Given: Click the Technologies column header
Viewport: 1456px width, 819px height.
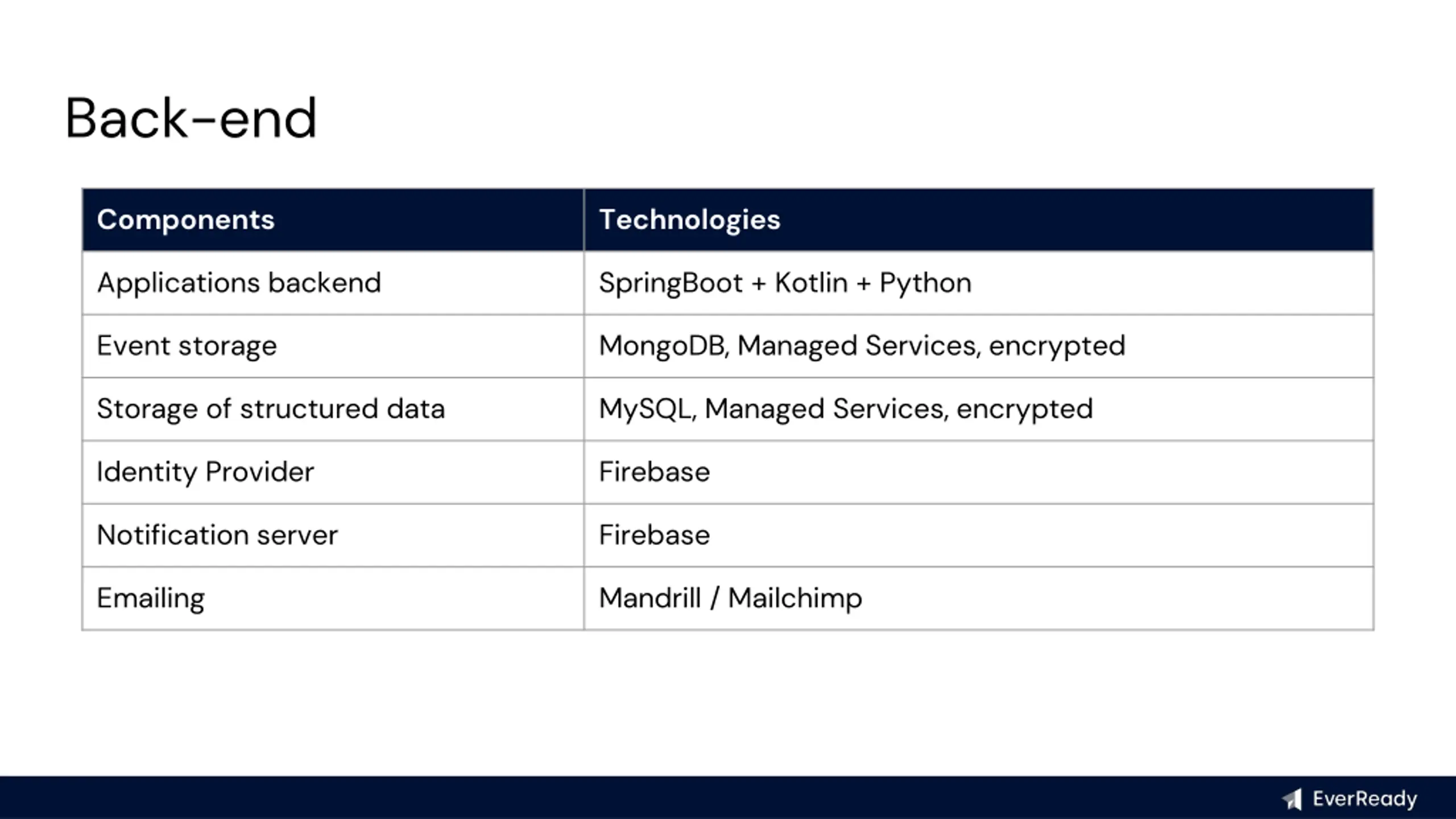Looking at the screenshot, I should [978, 220].
